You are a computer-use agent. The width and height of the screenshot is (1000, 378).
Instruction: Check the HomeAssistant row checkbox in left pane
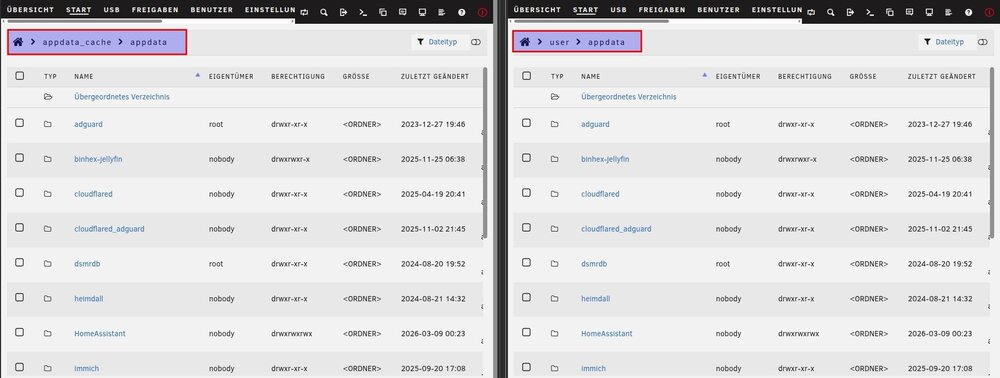point(20,332)
